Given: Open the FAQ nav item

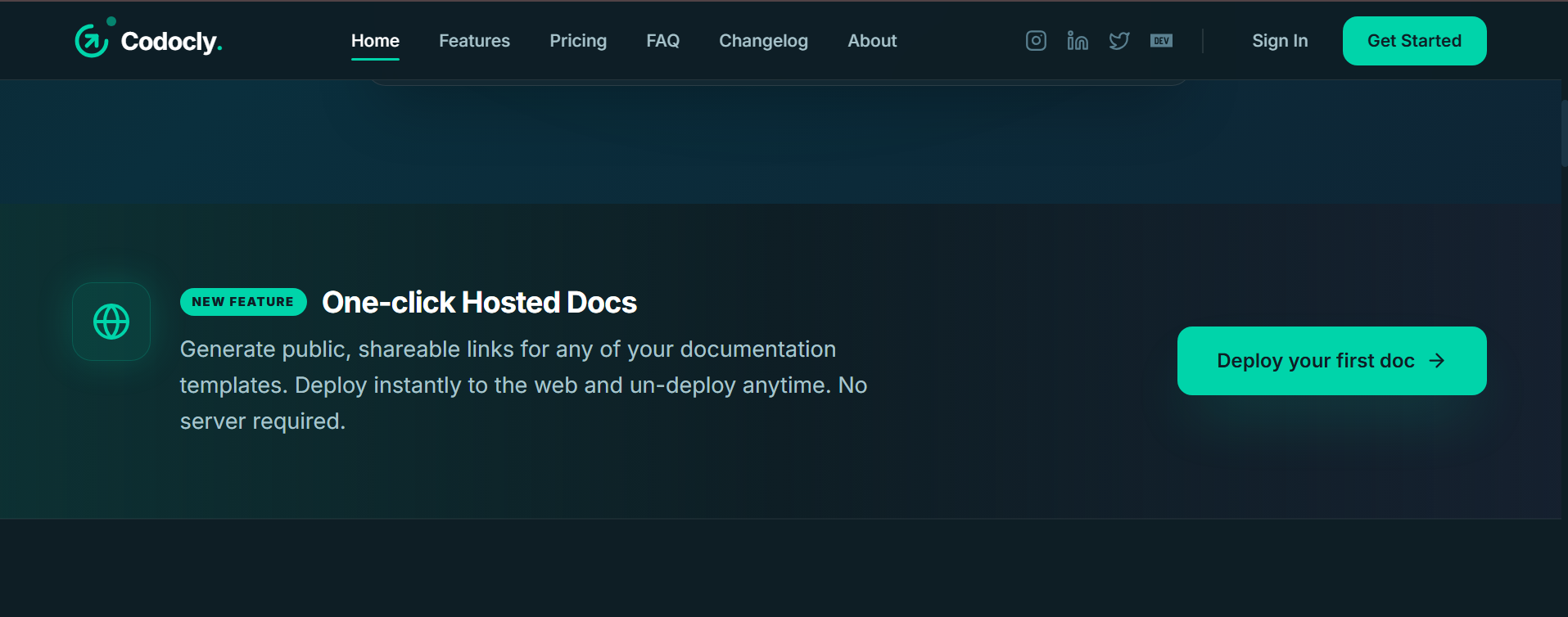Looking at the screenshot, I should pos(662,41).
